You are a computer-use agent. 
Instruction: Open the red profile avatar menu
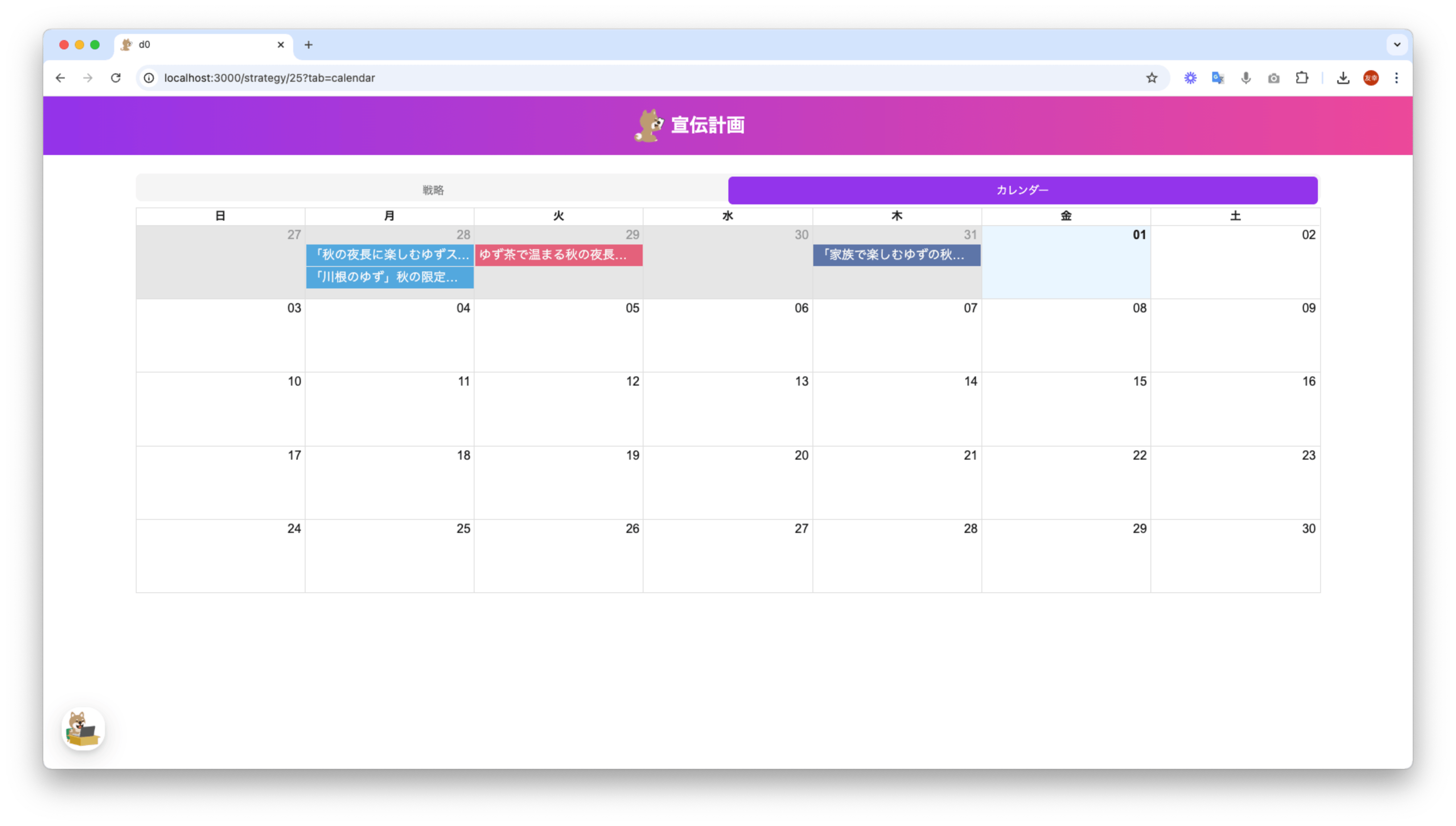tap(1370, 78)
